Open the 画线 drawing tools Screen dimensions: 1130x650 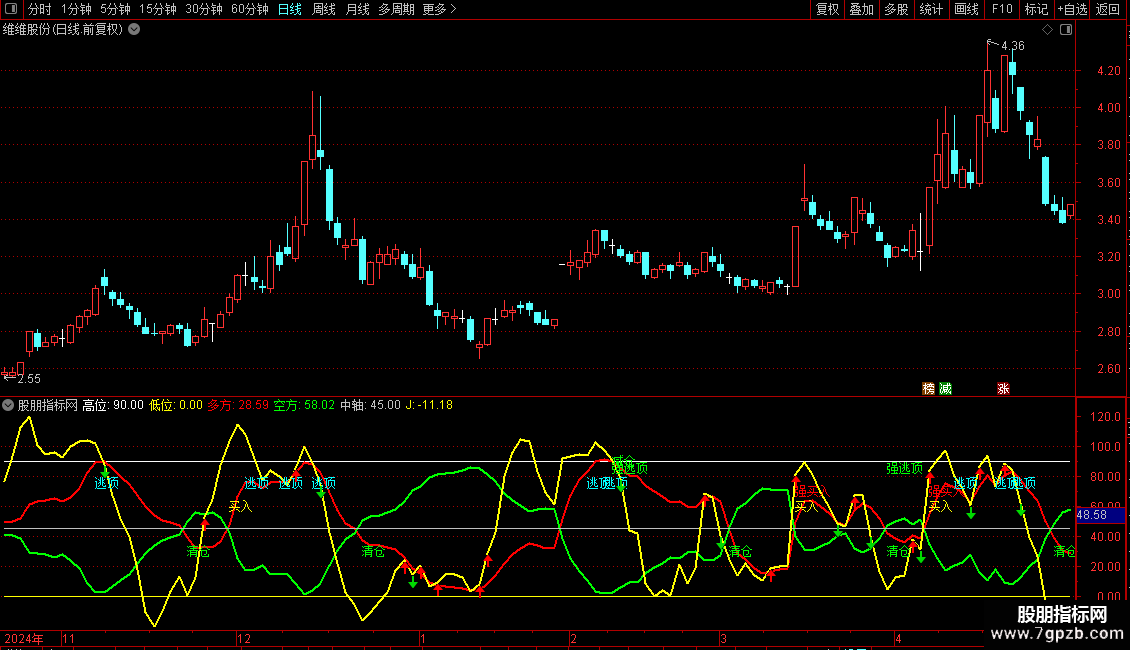pos(967,10)
